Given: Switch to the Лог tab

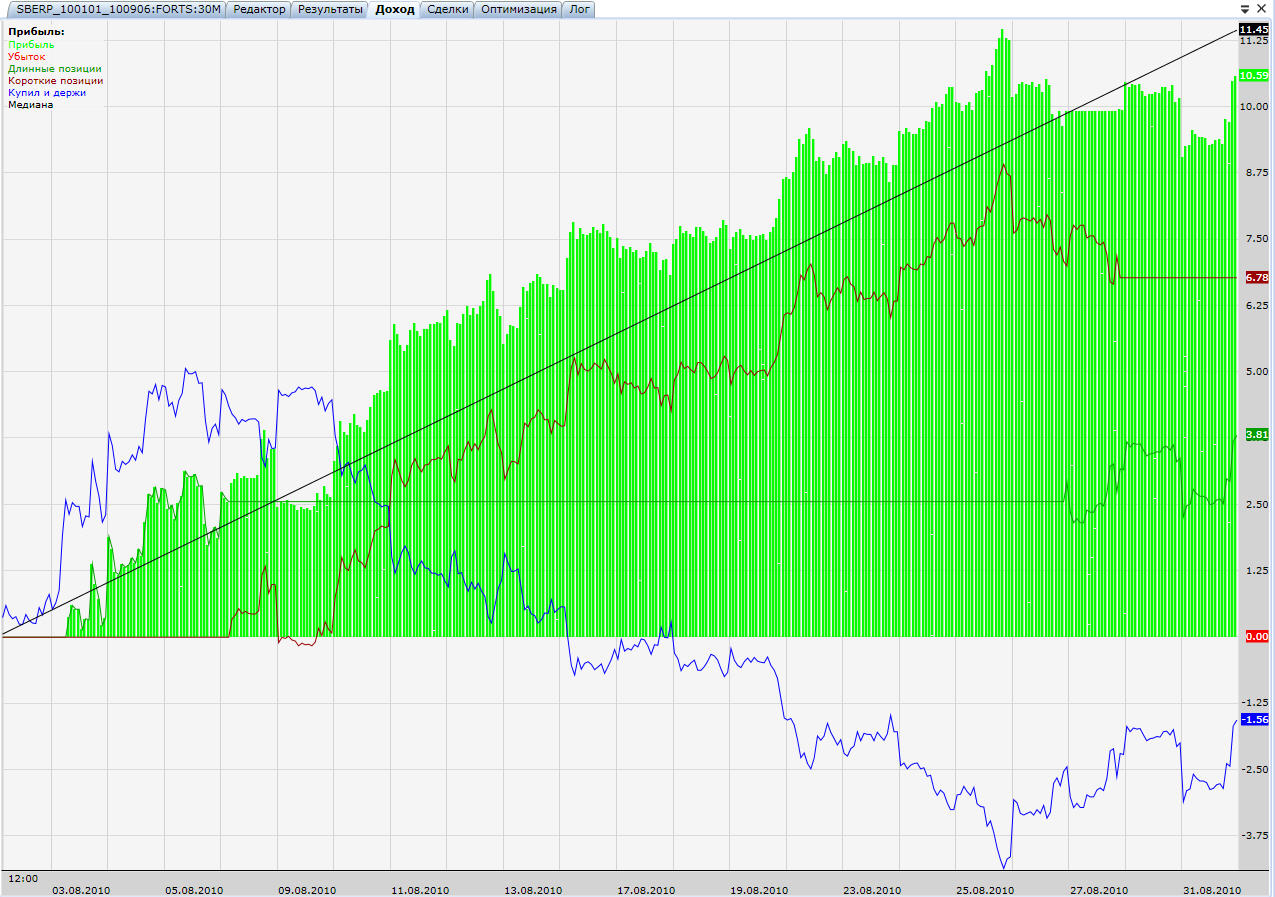Looking at the screenshot, I should tap(579, 9).
